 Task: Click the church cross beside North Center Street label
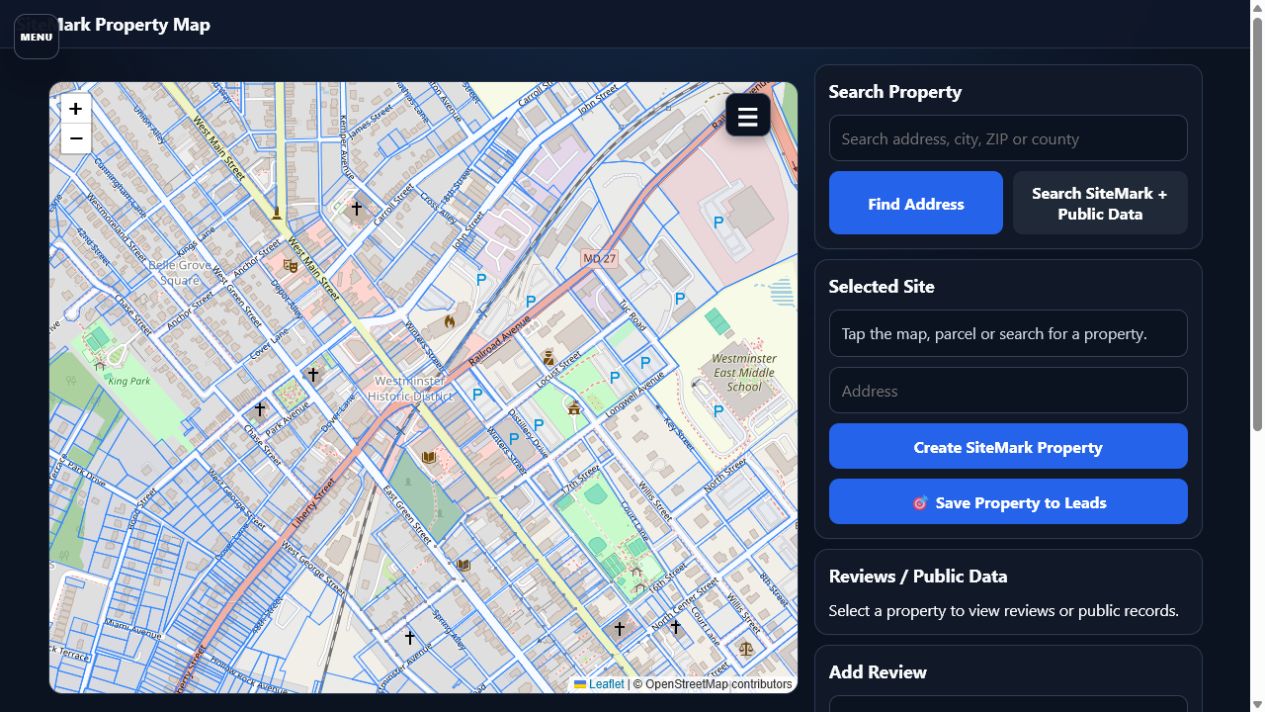tap(675, 627)
